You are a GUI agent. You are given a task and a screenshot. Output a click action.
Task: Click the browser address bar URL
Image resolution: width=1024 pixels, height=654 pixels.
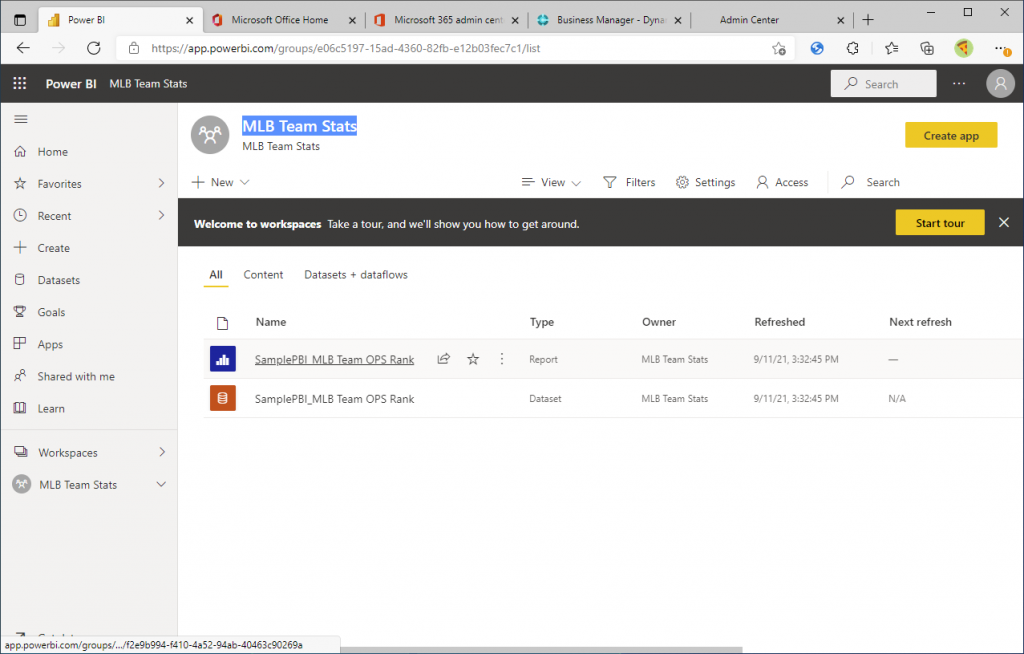(345, 48)
